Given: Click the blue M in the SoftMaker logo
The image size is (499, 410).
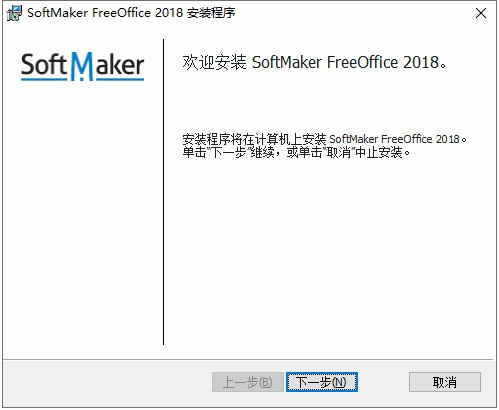Looking at the screenshot, I should [82, 66].
